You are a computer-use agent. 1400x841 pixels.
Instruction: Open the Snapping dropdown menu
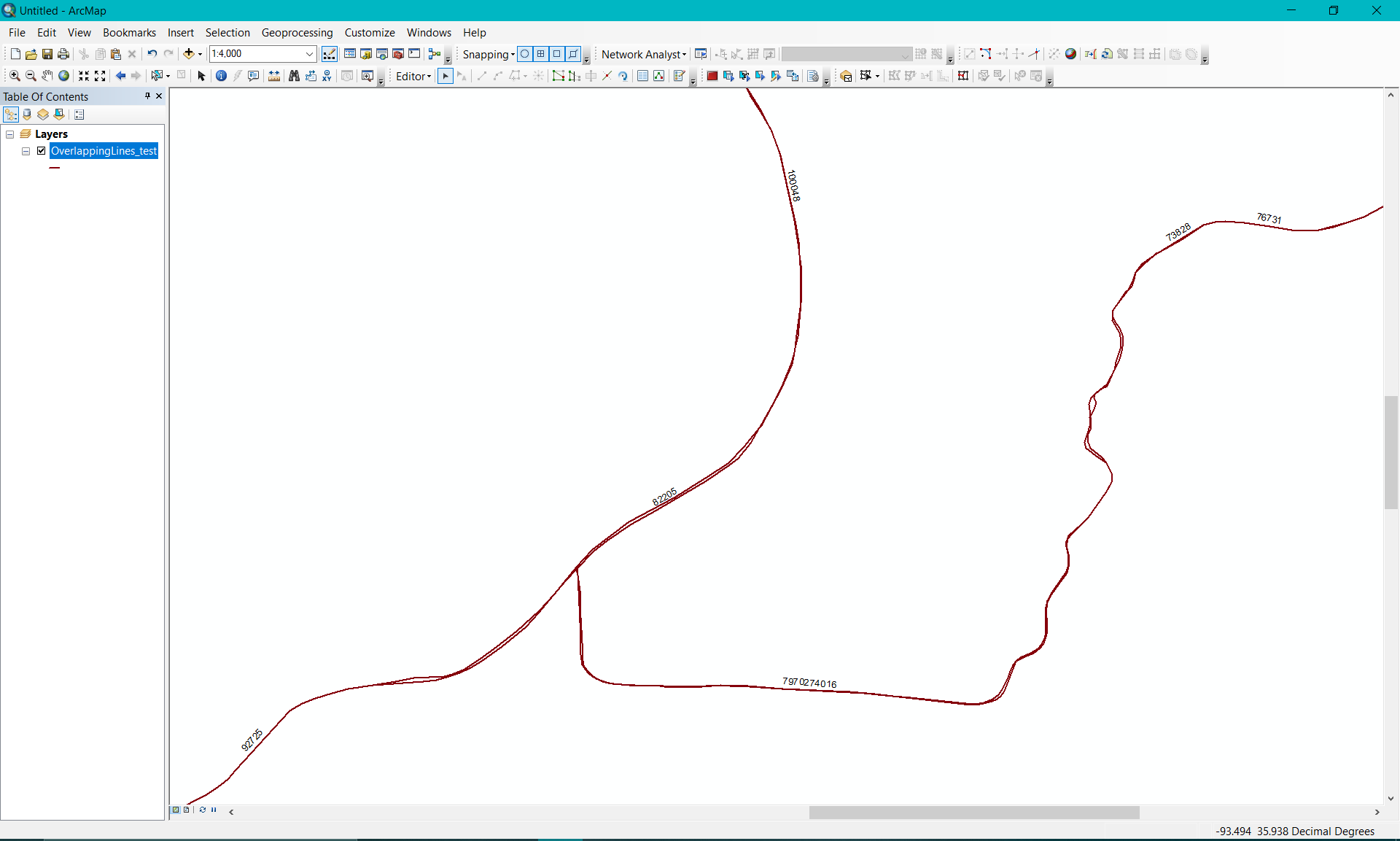pos(489,54)
